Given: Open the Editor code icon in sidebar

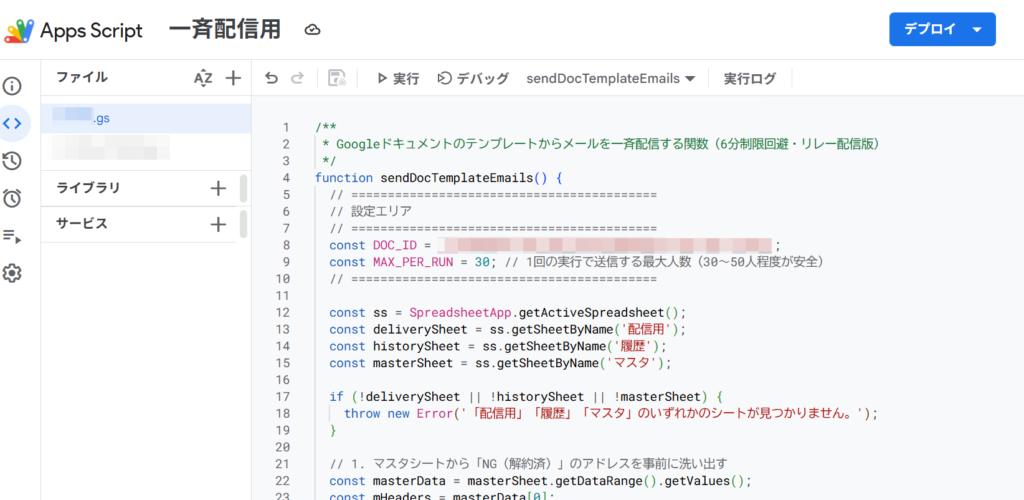Looking at the screenshot, I should coord(12,123).
